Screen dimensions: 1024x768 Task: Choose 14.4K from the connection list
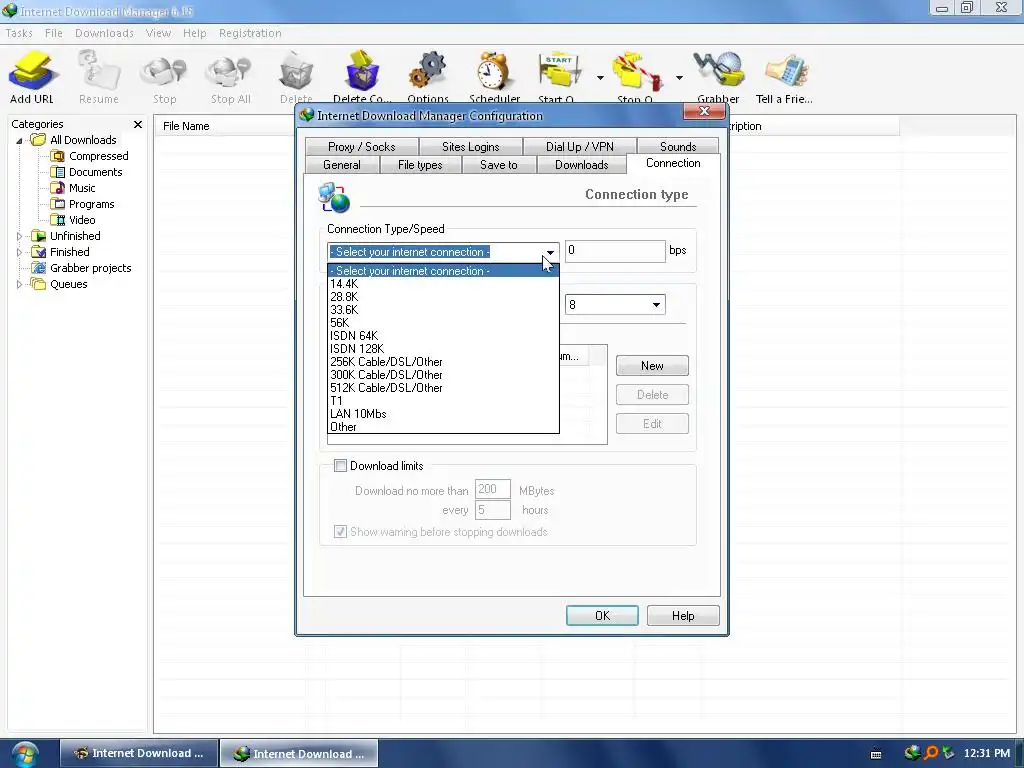(x=443, y=284)
